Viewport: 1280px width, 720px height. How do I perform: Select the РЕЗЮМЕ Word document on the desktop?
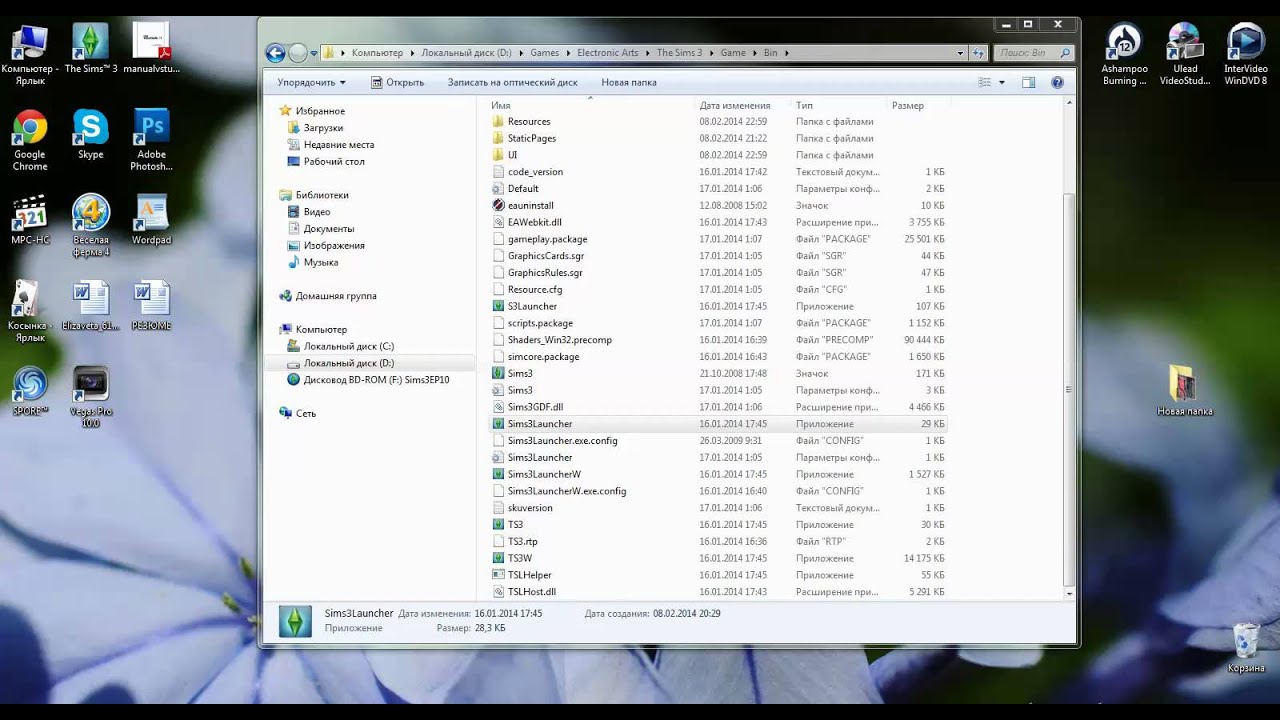point(152,306)
